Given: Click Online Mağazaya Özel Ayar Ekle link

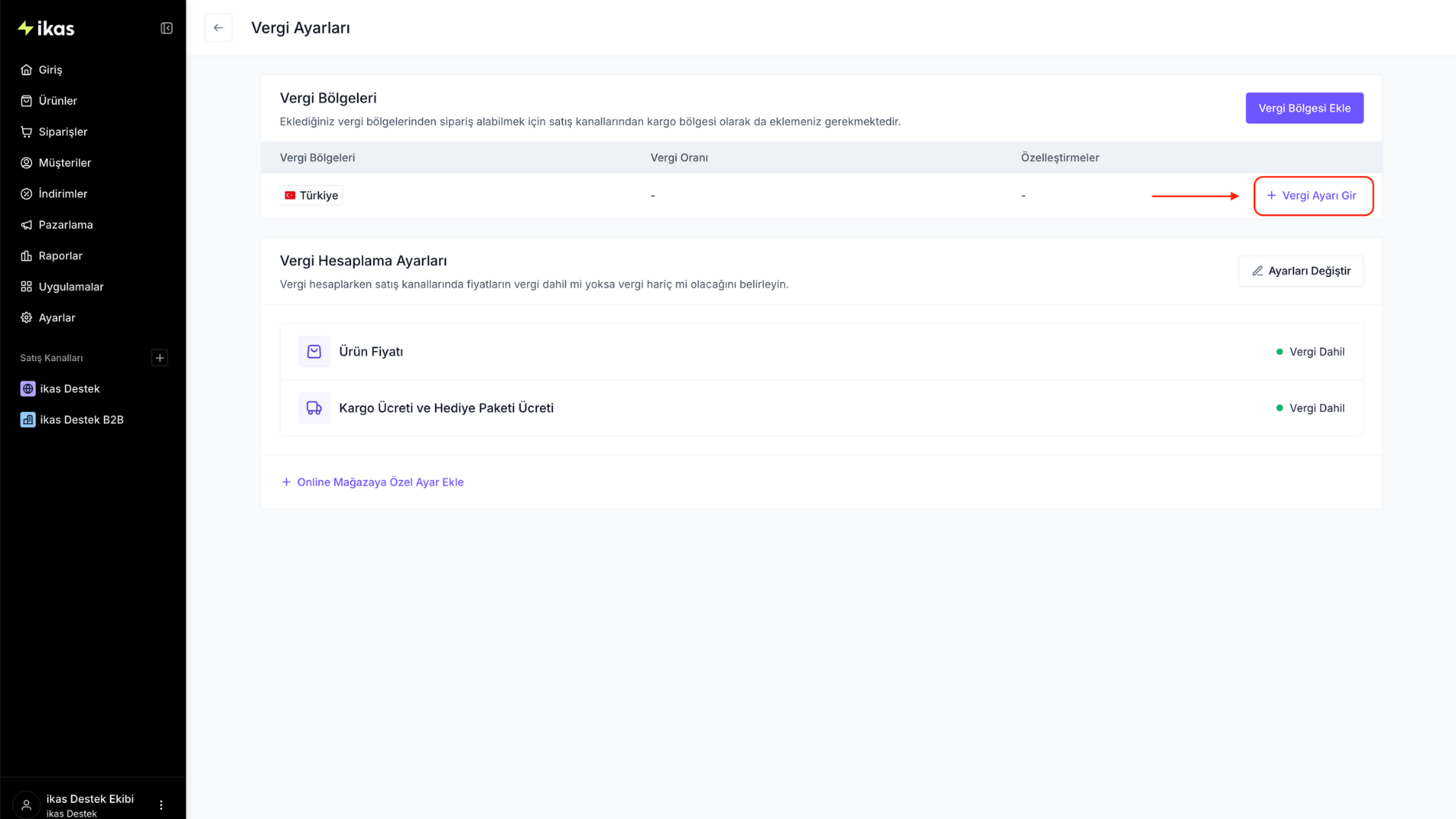Looking at the screenshot, I should coord(372,482).
